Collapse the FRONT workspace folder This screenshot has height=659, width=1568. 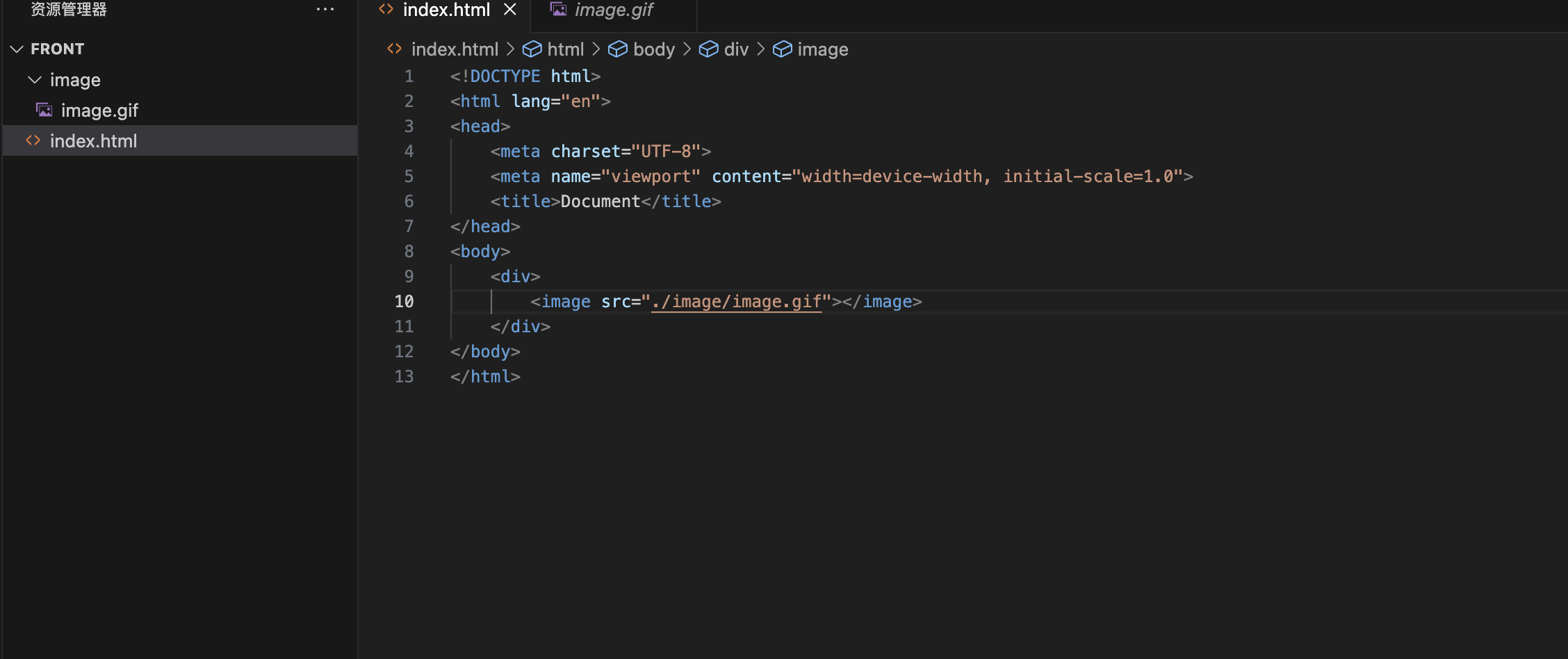coord(17,49)
